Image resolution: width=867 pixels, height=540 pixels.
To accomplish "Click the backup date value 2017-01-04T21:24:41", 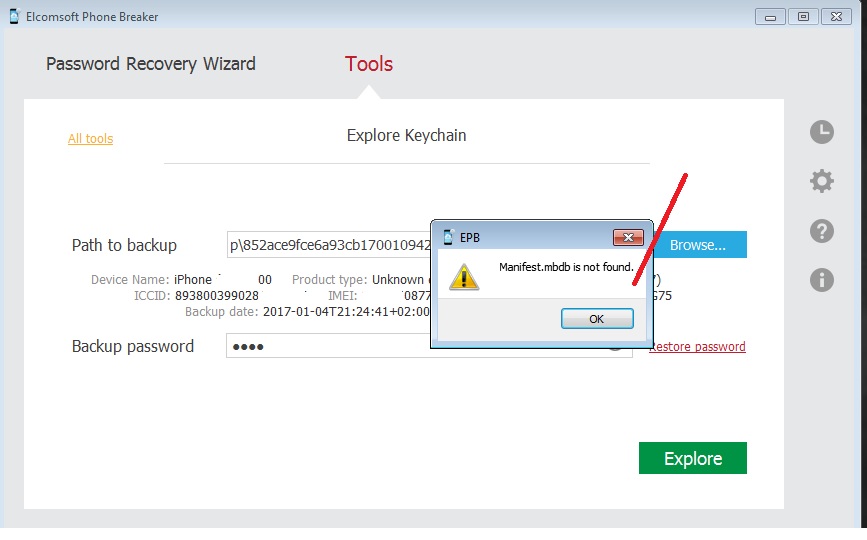I will click(346, 312).
